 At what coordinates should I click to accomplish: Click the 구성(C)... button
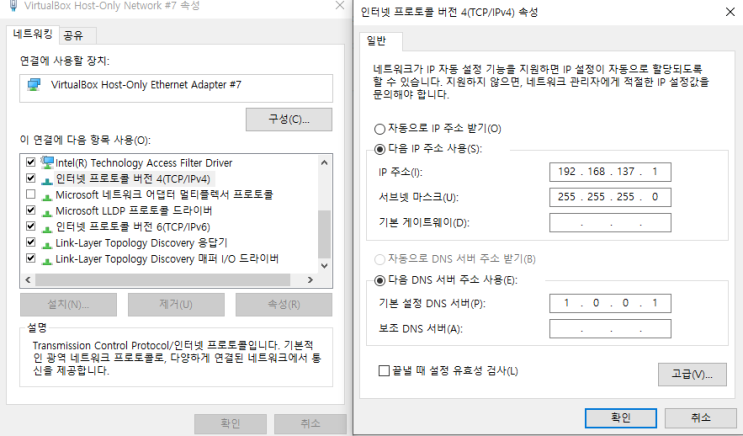[x=289, y=119]
